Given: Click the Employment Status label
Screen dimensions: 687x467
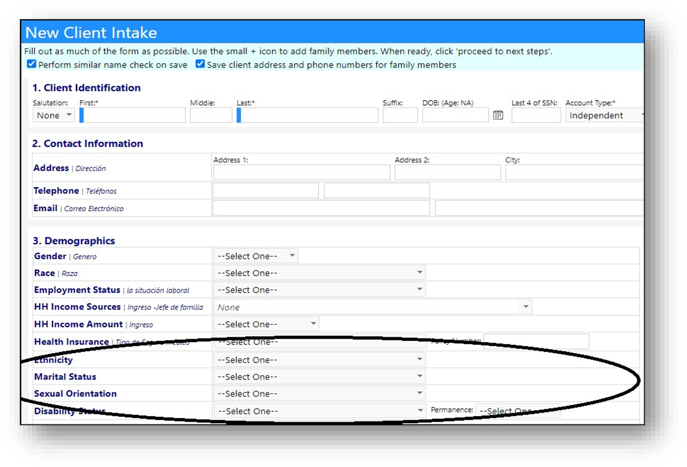Looking at the screenshot, I should point(77,290).
